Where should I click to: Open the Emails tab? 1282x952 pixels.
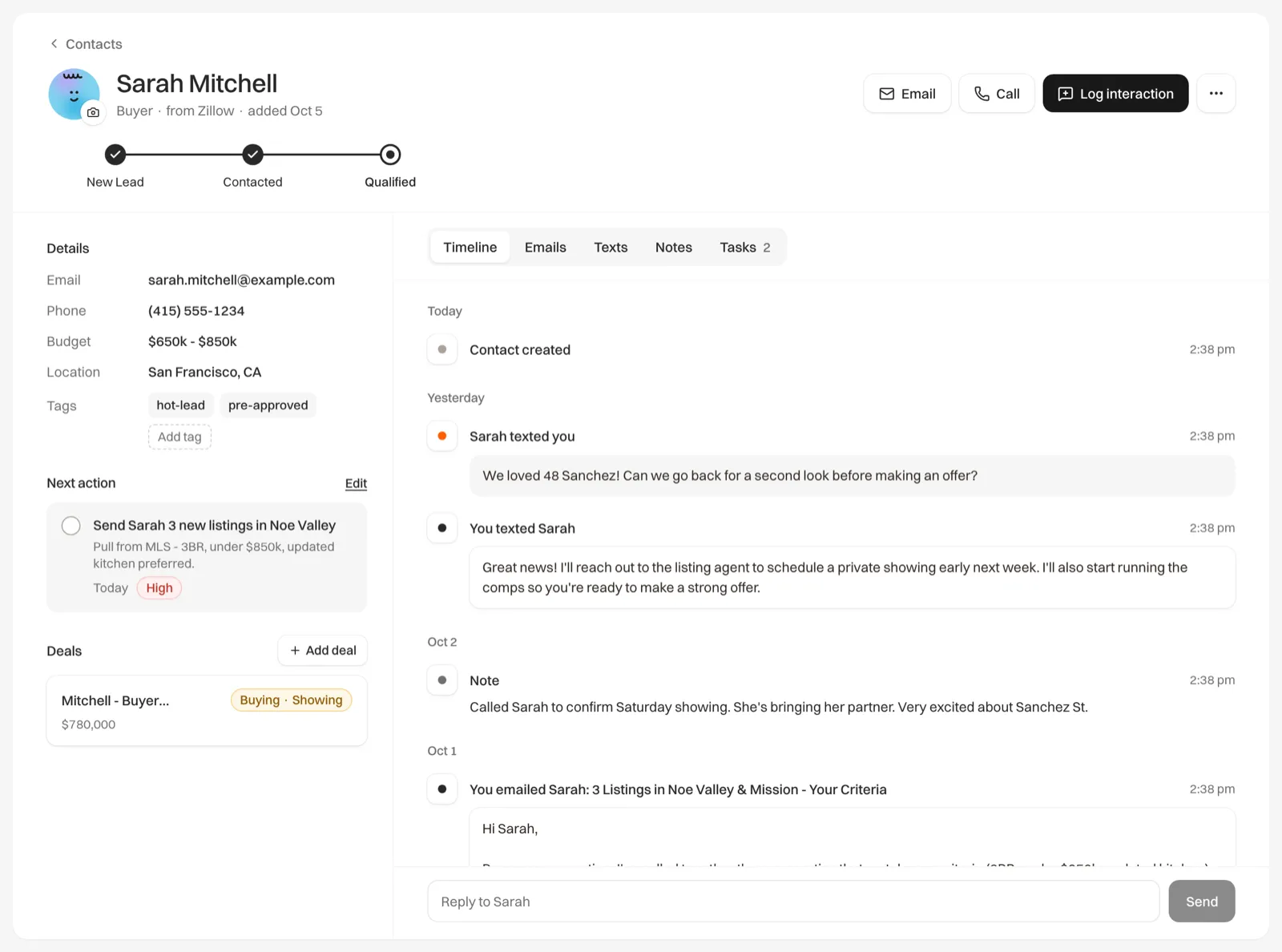click(546, 248)
